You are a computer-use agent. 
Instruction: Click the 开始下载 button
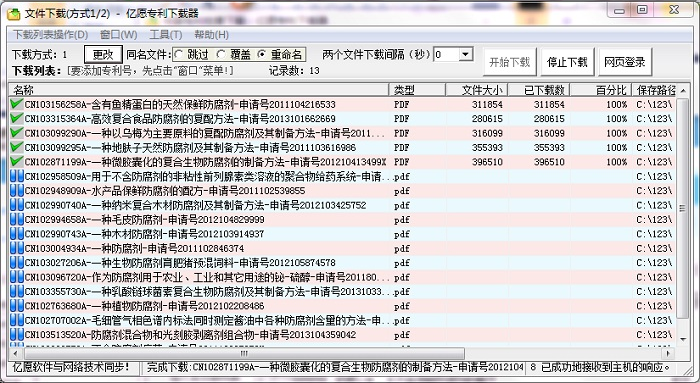(509, 62)
